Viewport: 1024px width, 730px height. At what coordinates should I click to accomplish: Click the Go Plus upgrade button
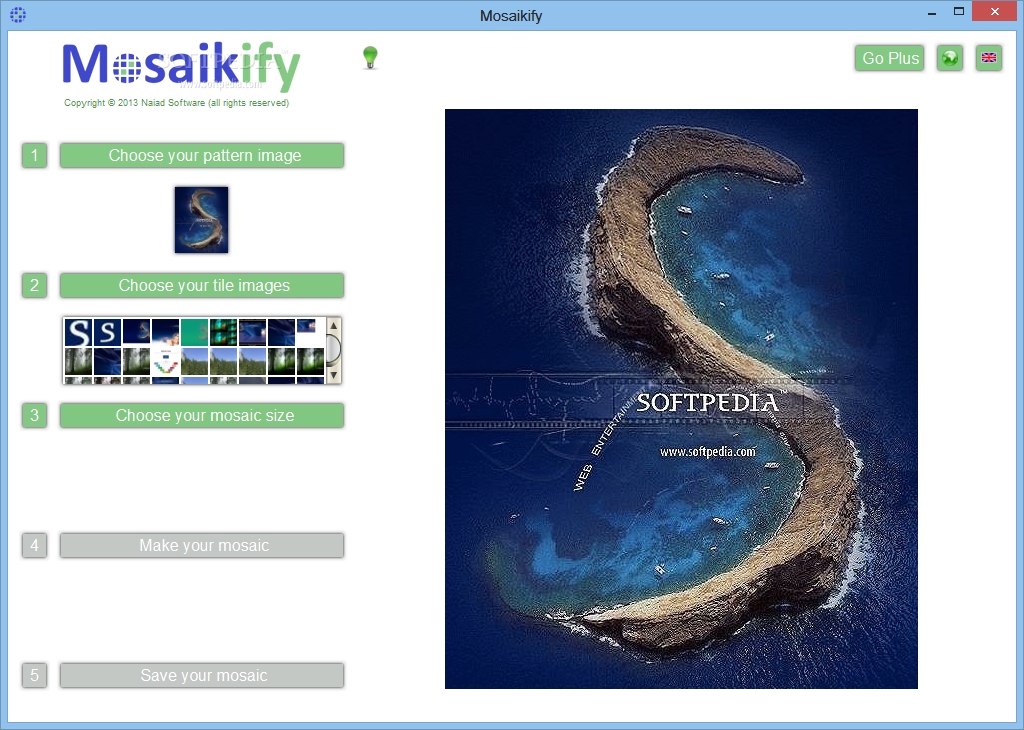[x=890, y=58]
